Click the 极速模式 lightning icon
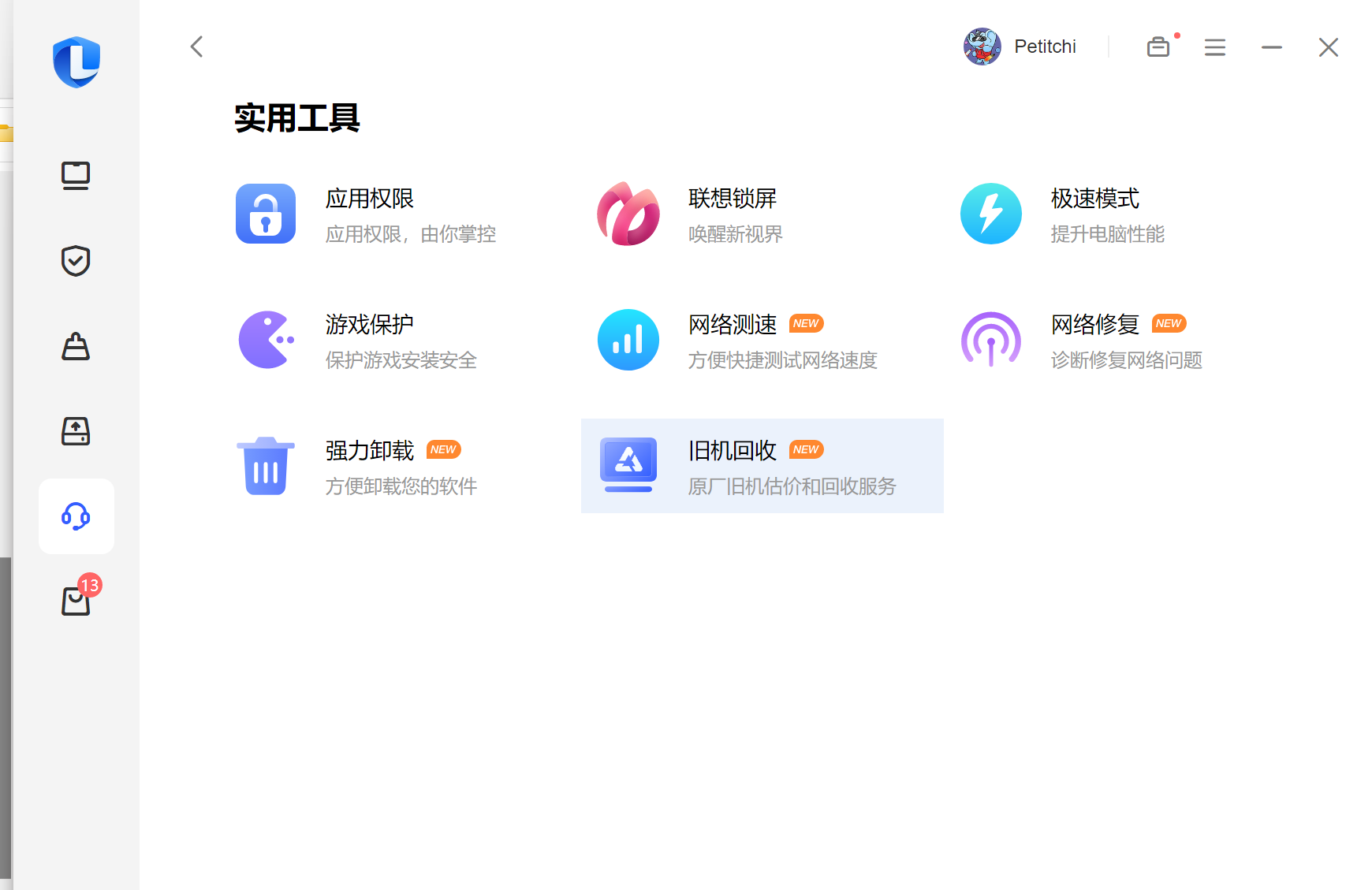 [991, 214]
